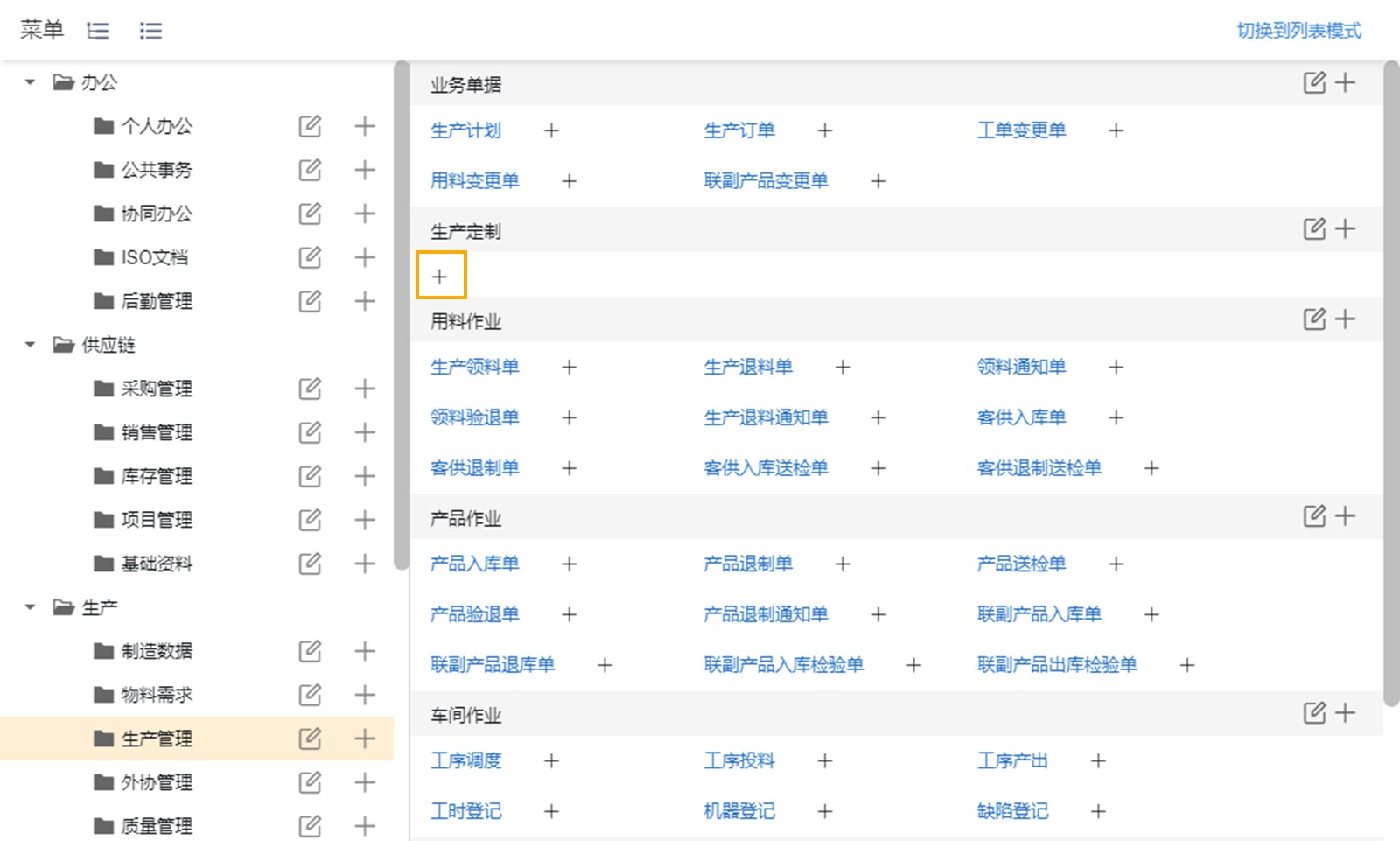
Task: Click plus next to 工序投料
Action: [x=824, y=760]
